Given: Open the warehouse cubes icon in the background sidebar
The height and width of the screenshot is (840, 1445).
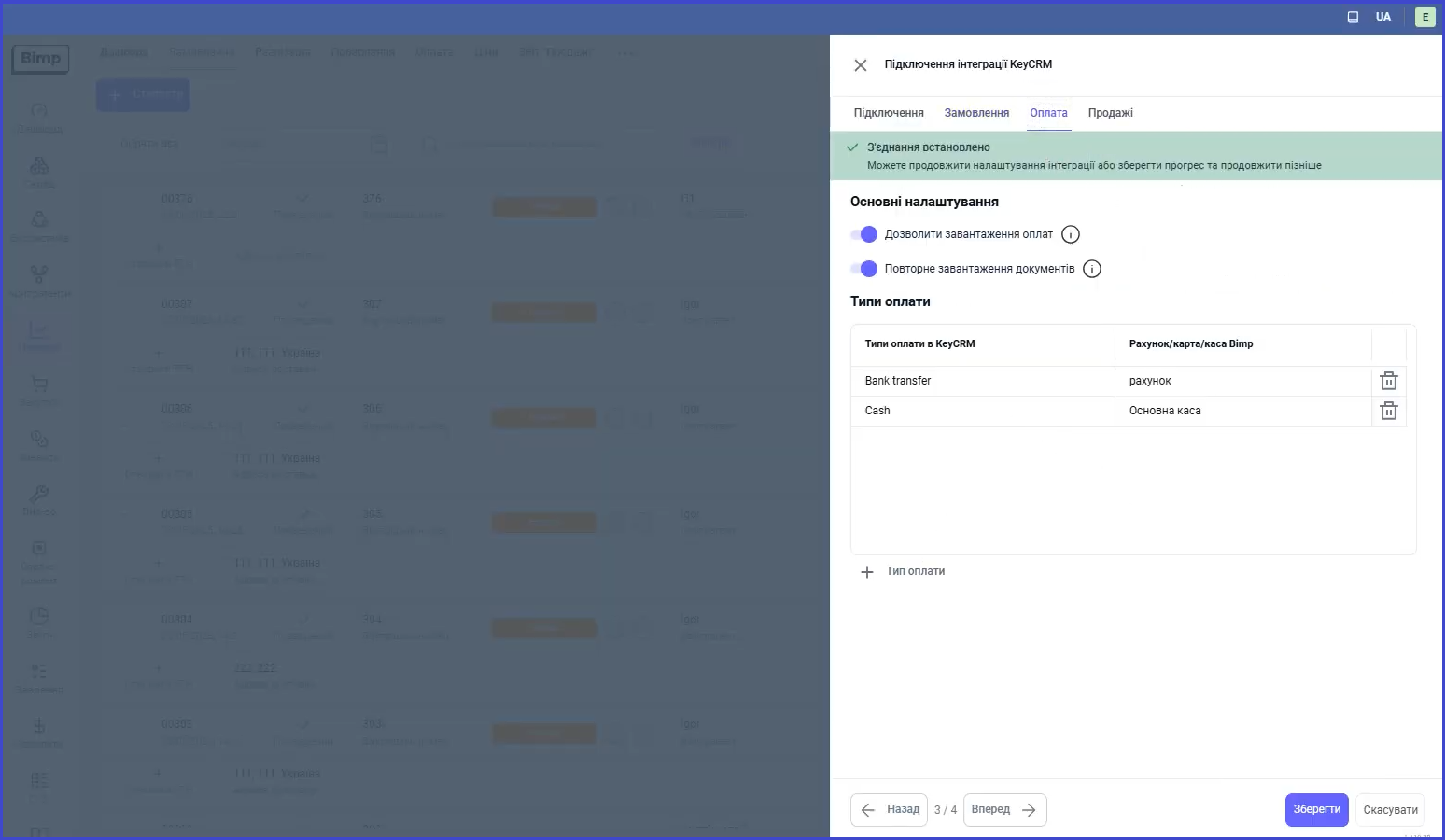Looking at the screenshot, I should 39,165.
